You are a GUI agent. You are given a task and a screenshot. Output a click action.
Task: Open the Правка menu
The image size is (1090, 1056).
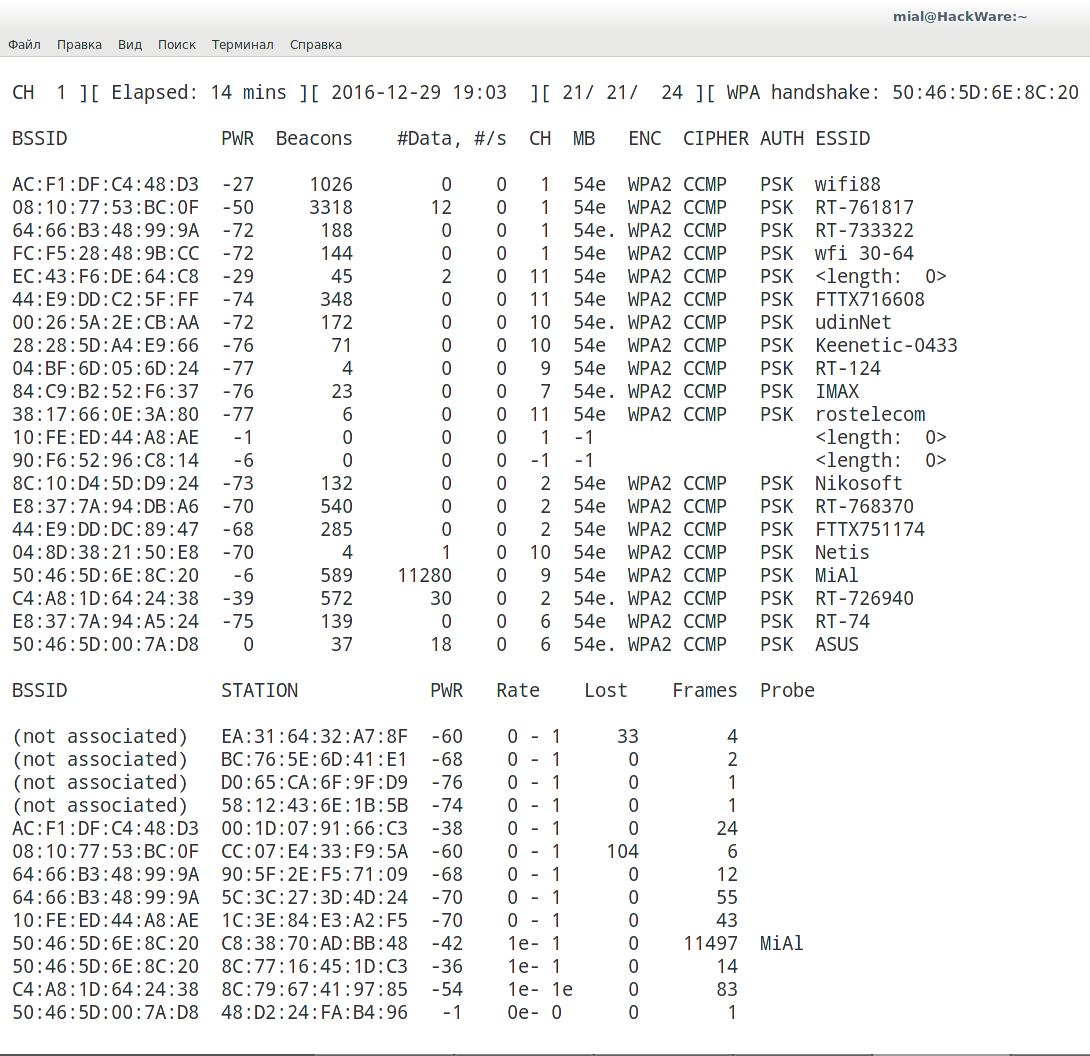pyautogui.click(x=79, y=45)
